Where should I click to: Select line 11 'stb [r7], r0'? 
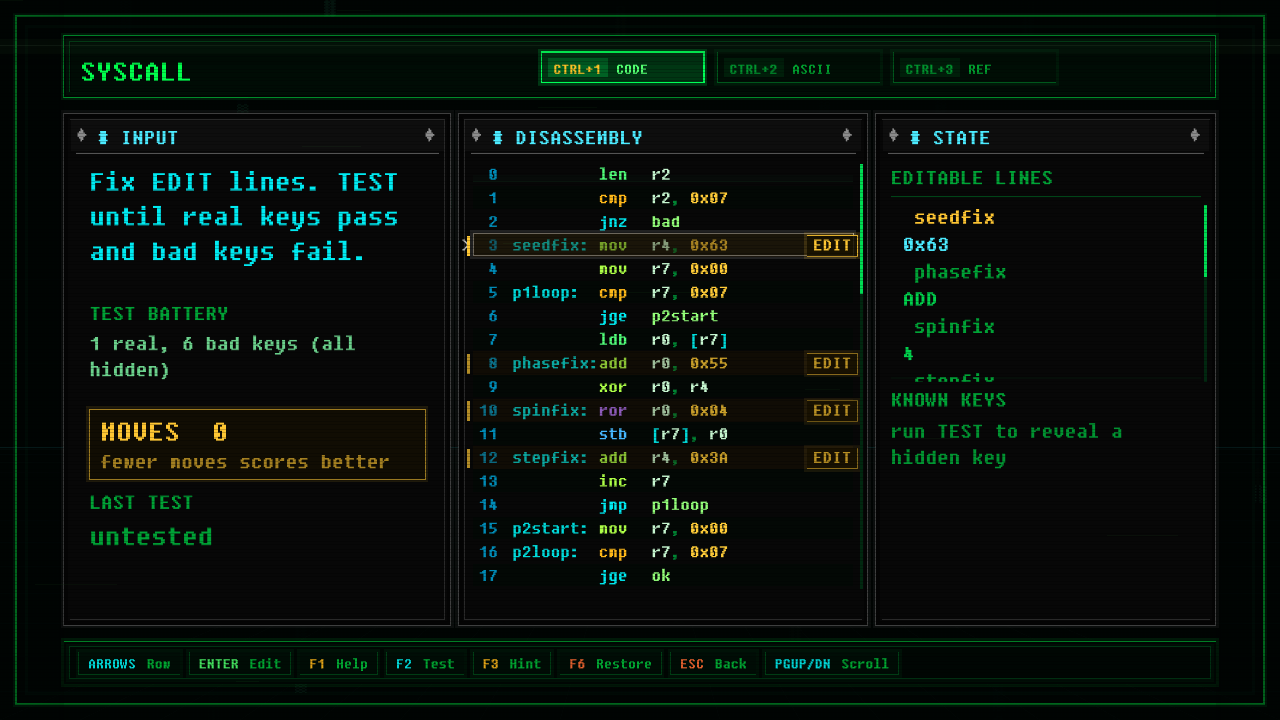tap(663, 434)
